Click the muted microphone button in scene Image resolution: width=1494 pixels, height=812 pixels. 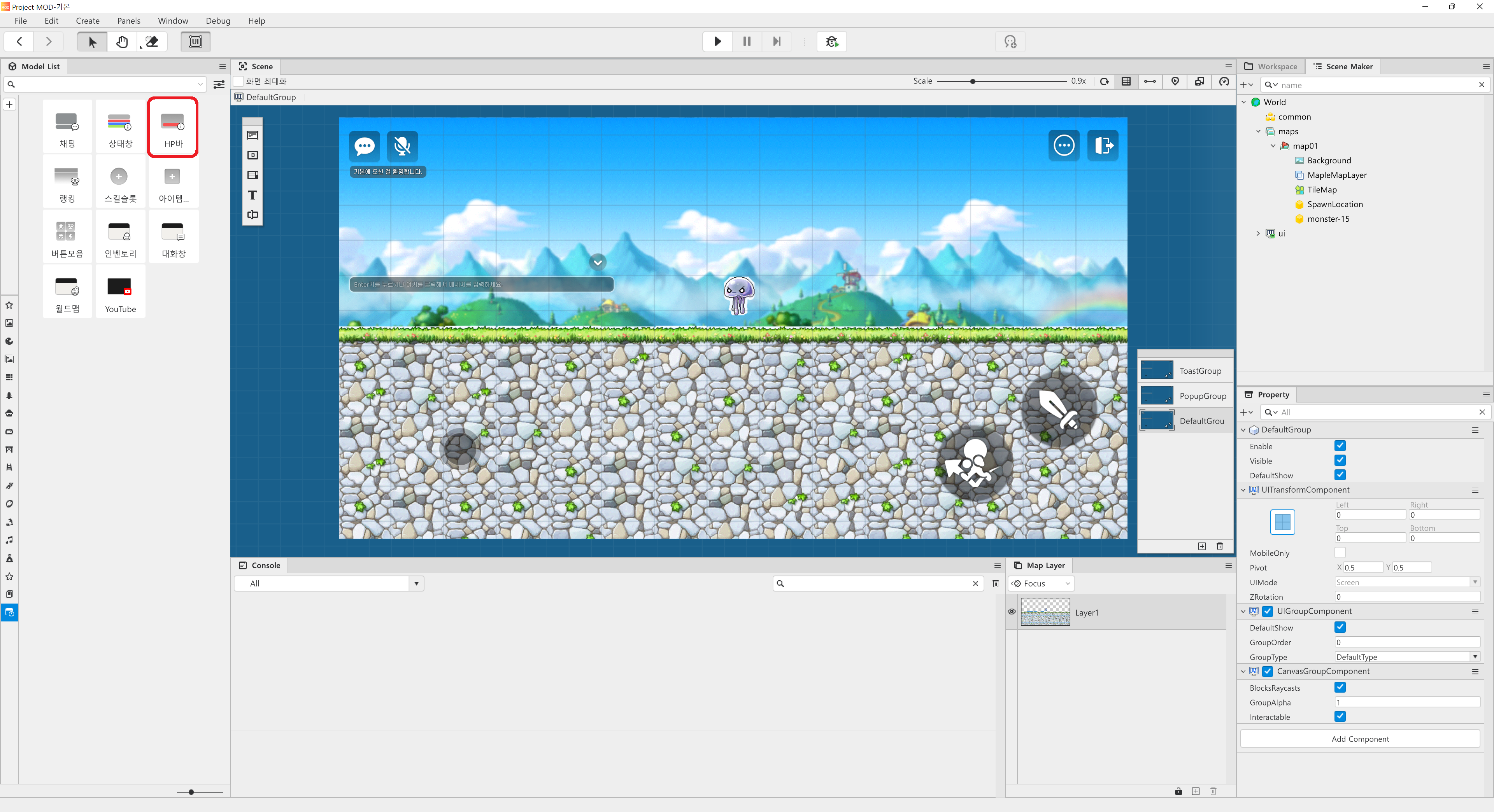(402, 146)
